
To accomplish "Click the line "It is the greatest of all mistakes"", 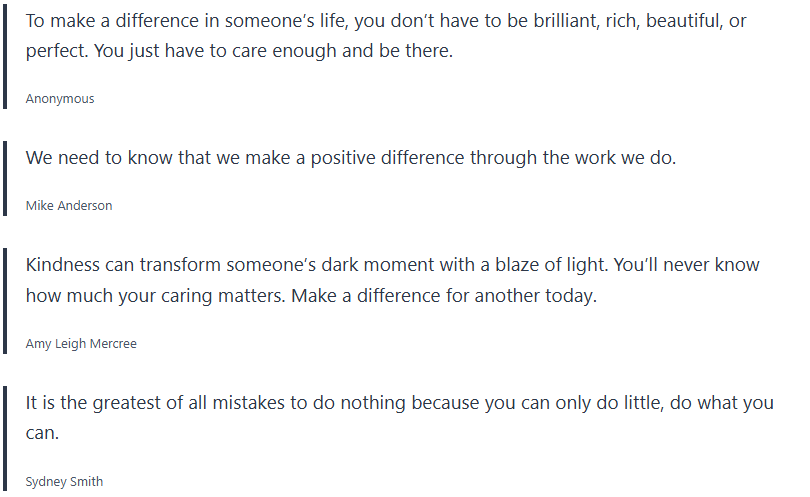I will click(x=400, y=403).
